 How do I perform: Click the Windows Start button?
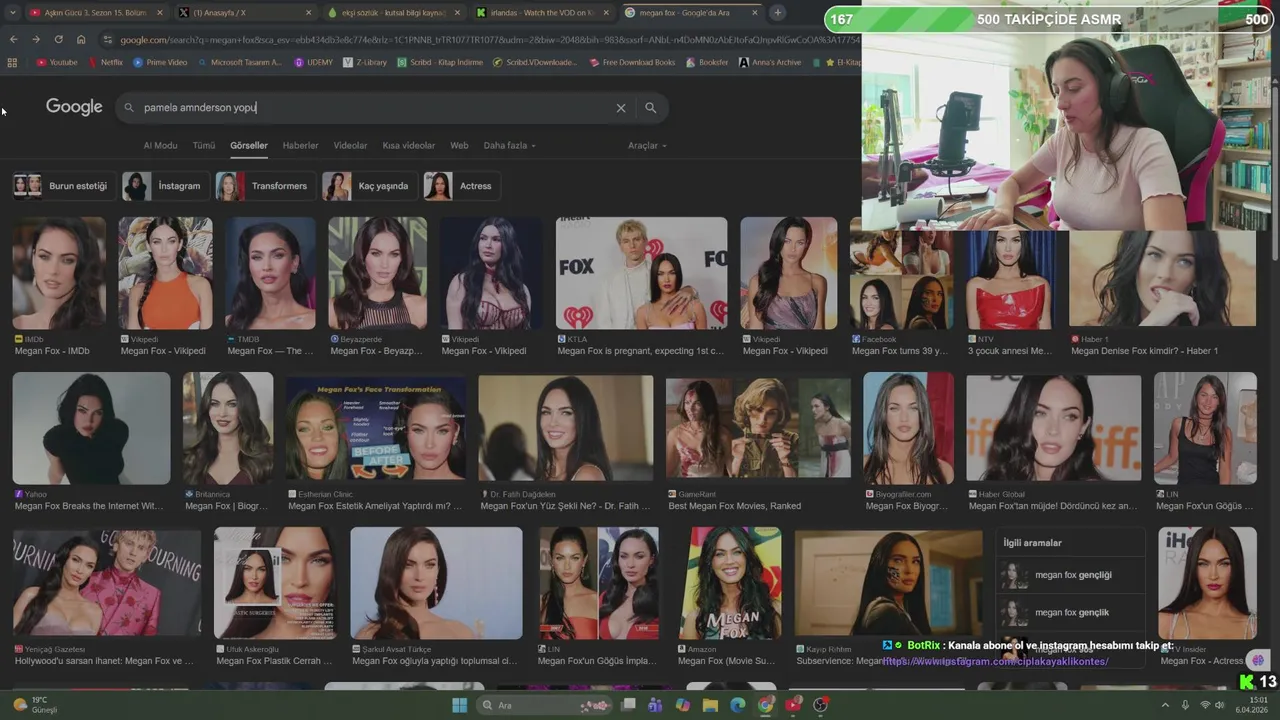pos(459,705)
